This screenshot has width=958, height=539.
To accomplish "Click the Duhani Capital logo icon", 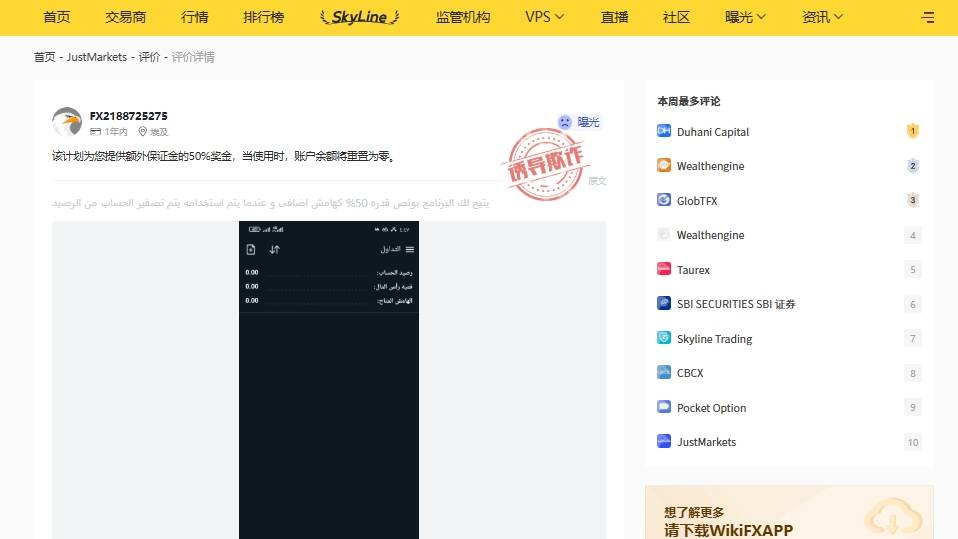I will (x=664, y=131).
